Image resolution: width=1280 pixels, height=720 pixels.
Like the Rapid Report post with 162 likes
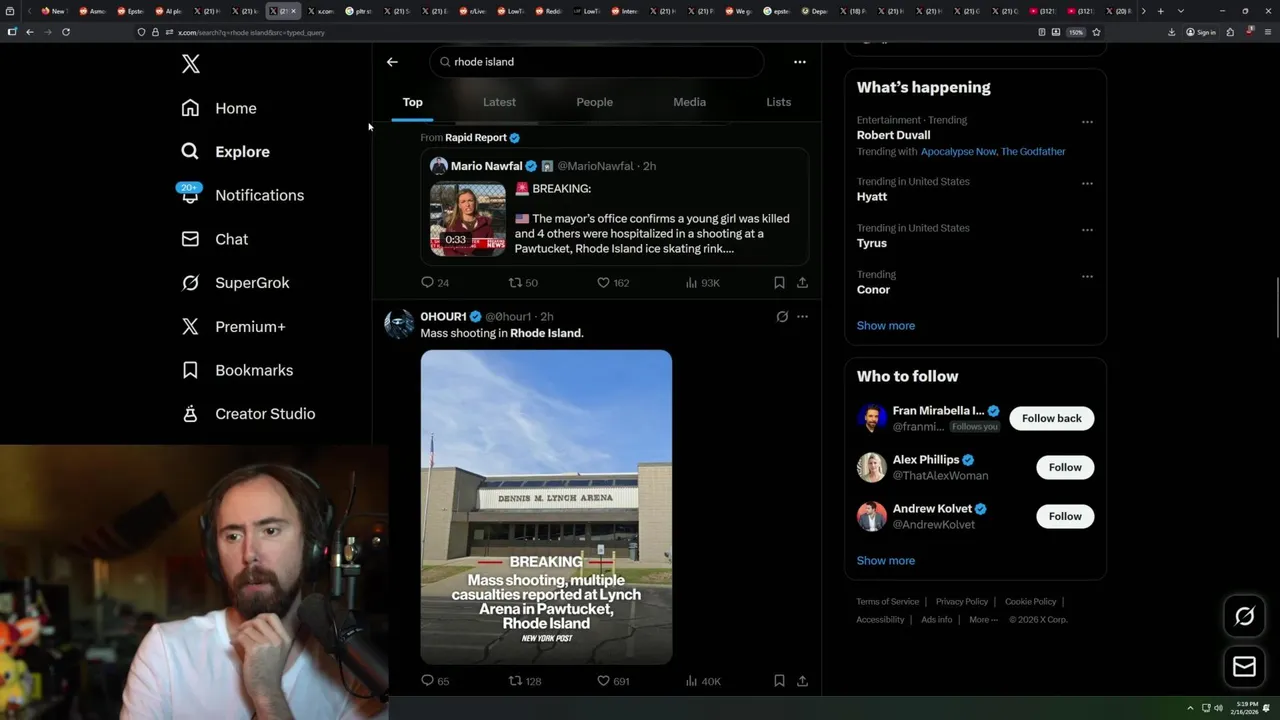[x=613, y=283]
